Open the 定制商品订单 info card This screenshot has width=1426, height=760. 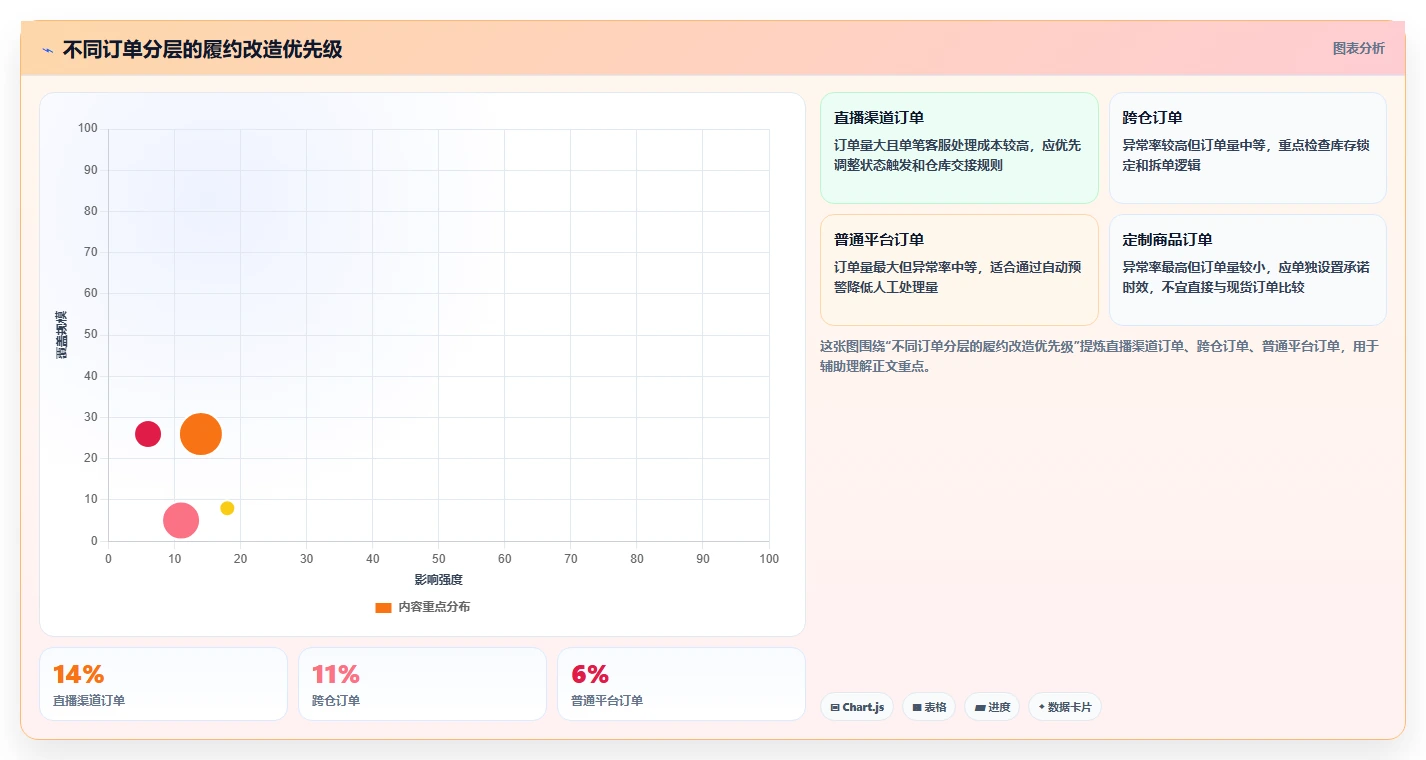1247,270
